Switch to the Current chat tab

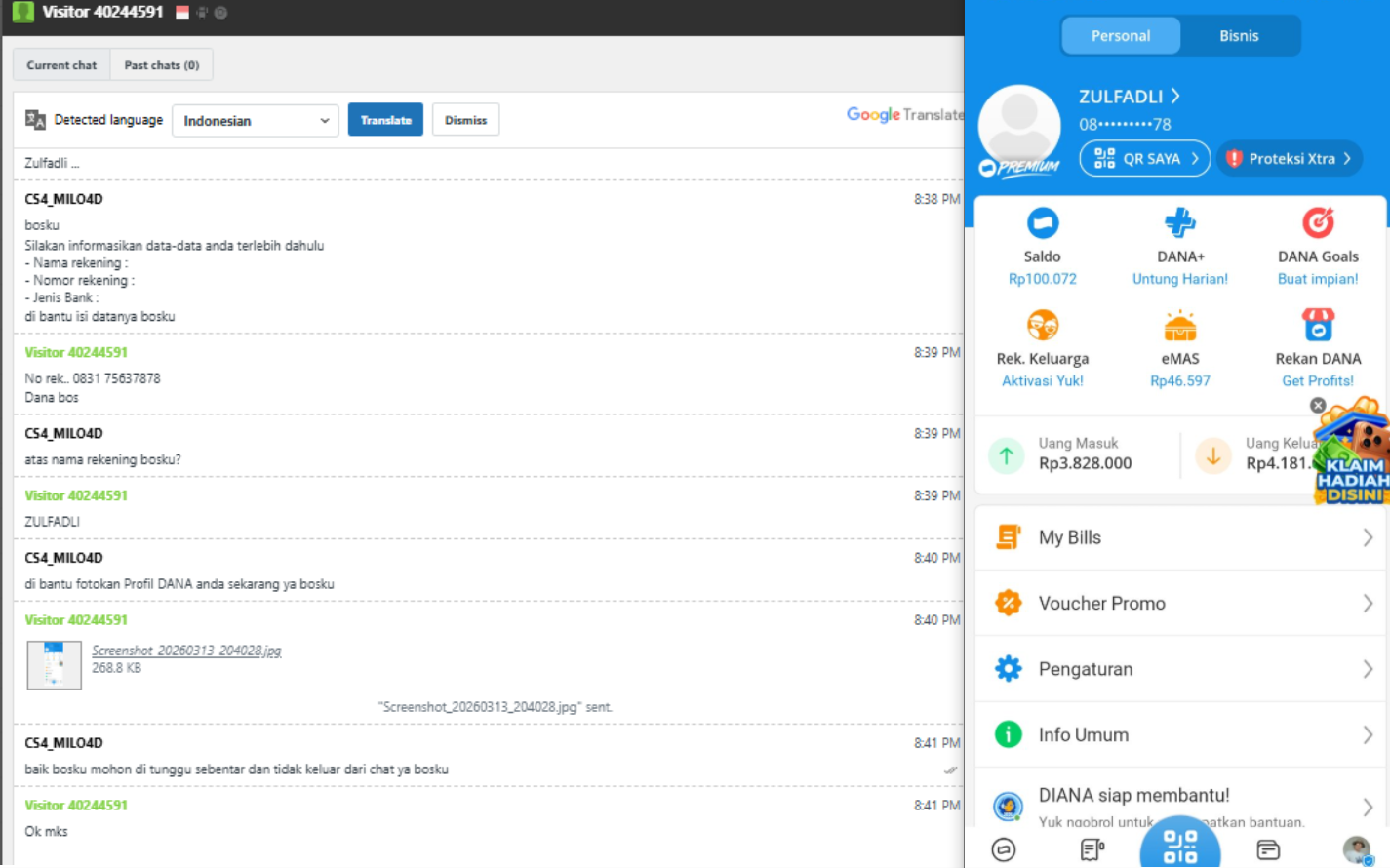point(61,65)
